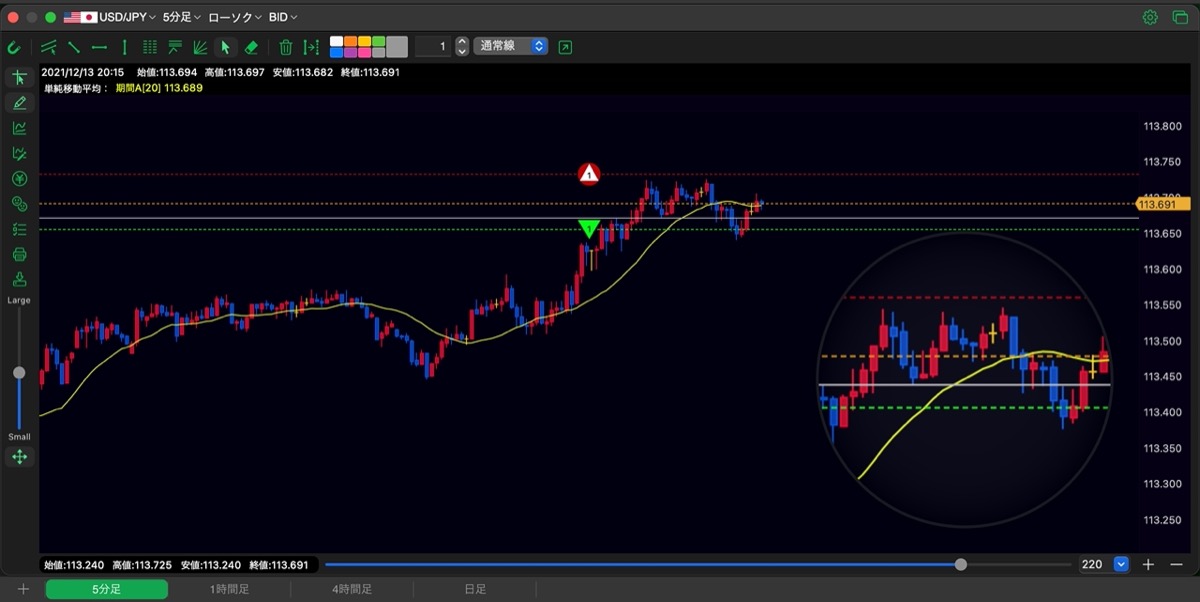
Task: Open the line chart indicator sidebar icon
Action: [19, 128]
